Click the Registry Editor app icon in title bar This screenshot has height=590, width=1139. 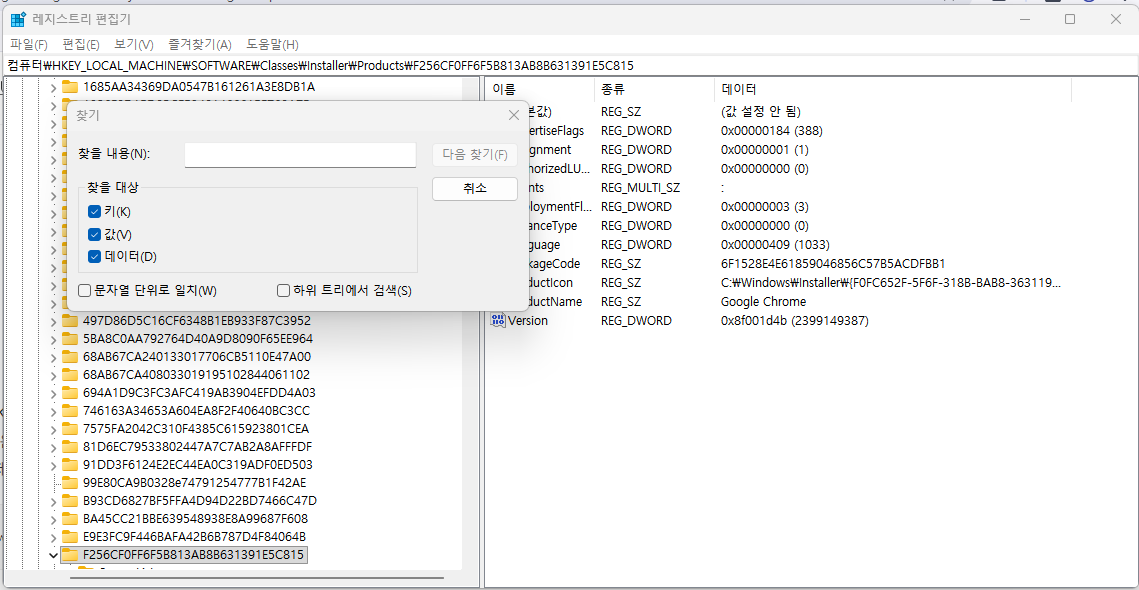tap(18, 19)
